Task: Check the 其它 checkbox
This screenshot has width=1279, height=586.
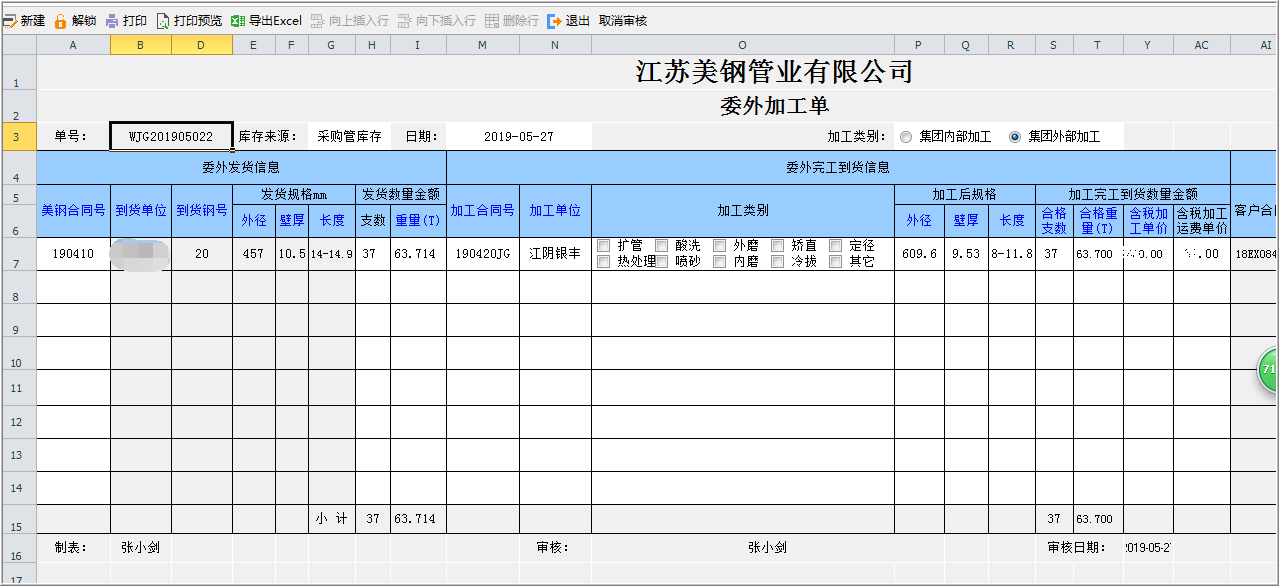Action: [836, 262]
